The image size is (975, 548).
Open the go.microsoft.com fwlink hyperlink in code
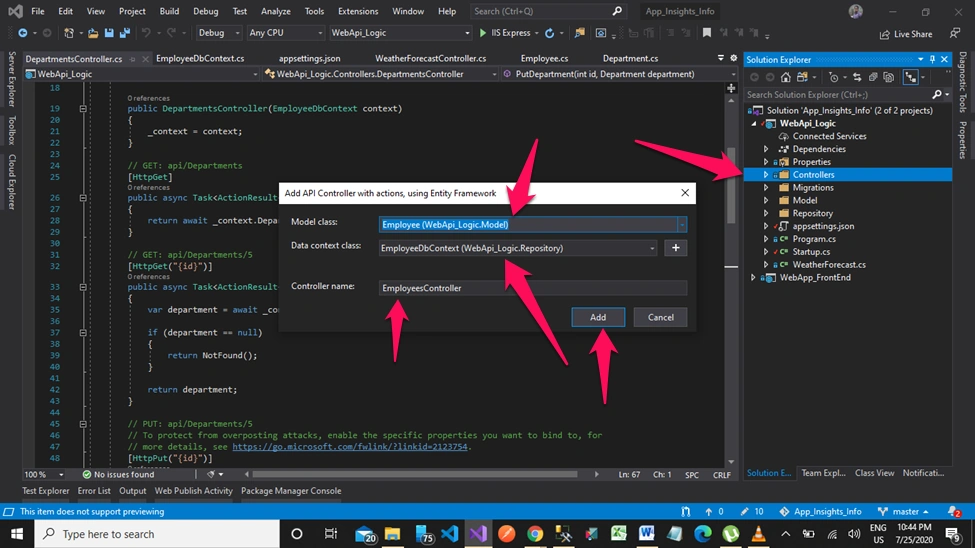tap(349, 447)
